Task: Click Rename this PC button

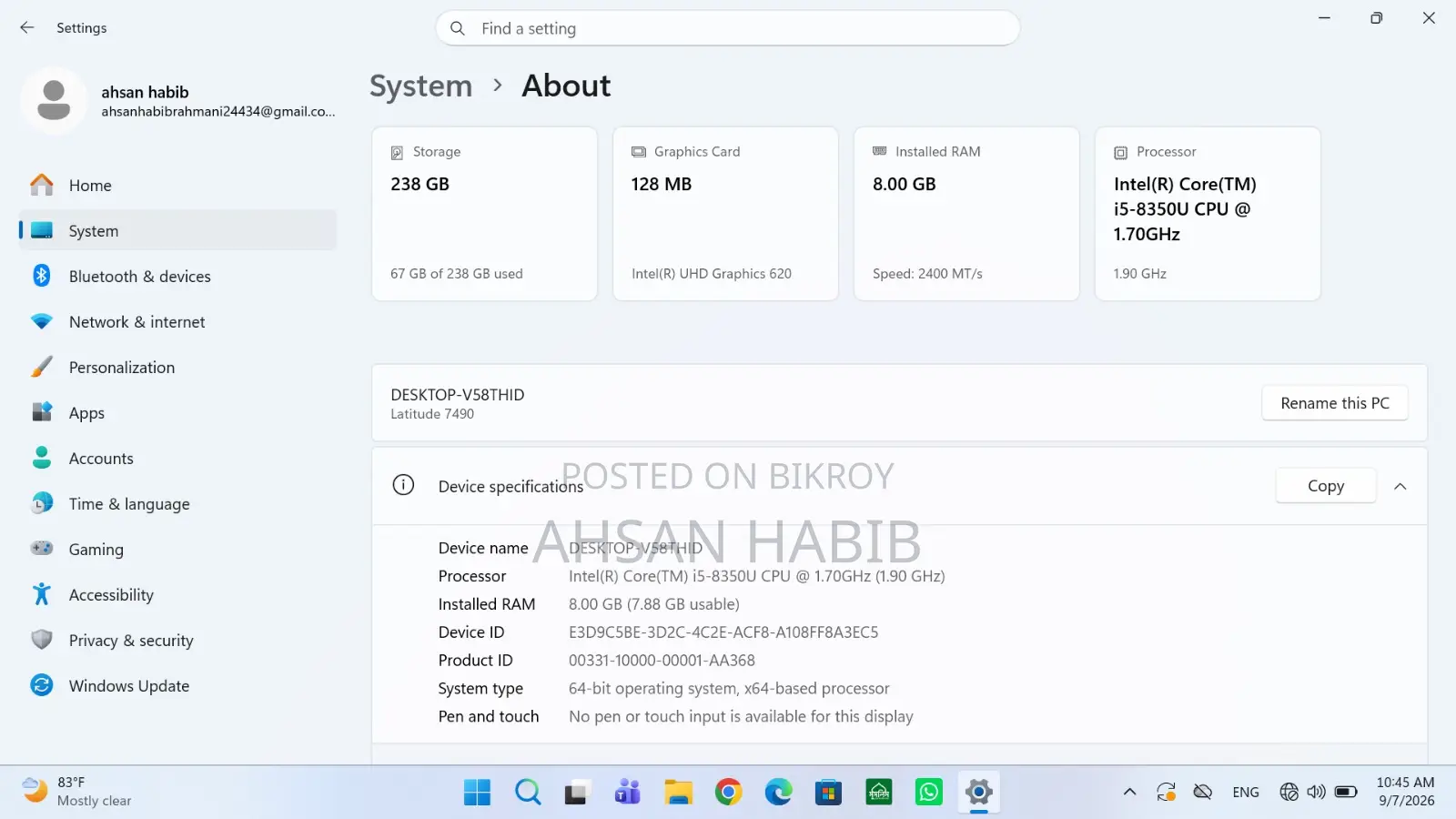Action: (x=1335, y=403)
